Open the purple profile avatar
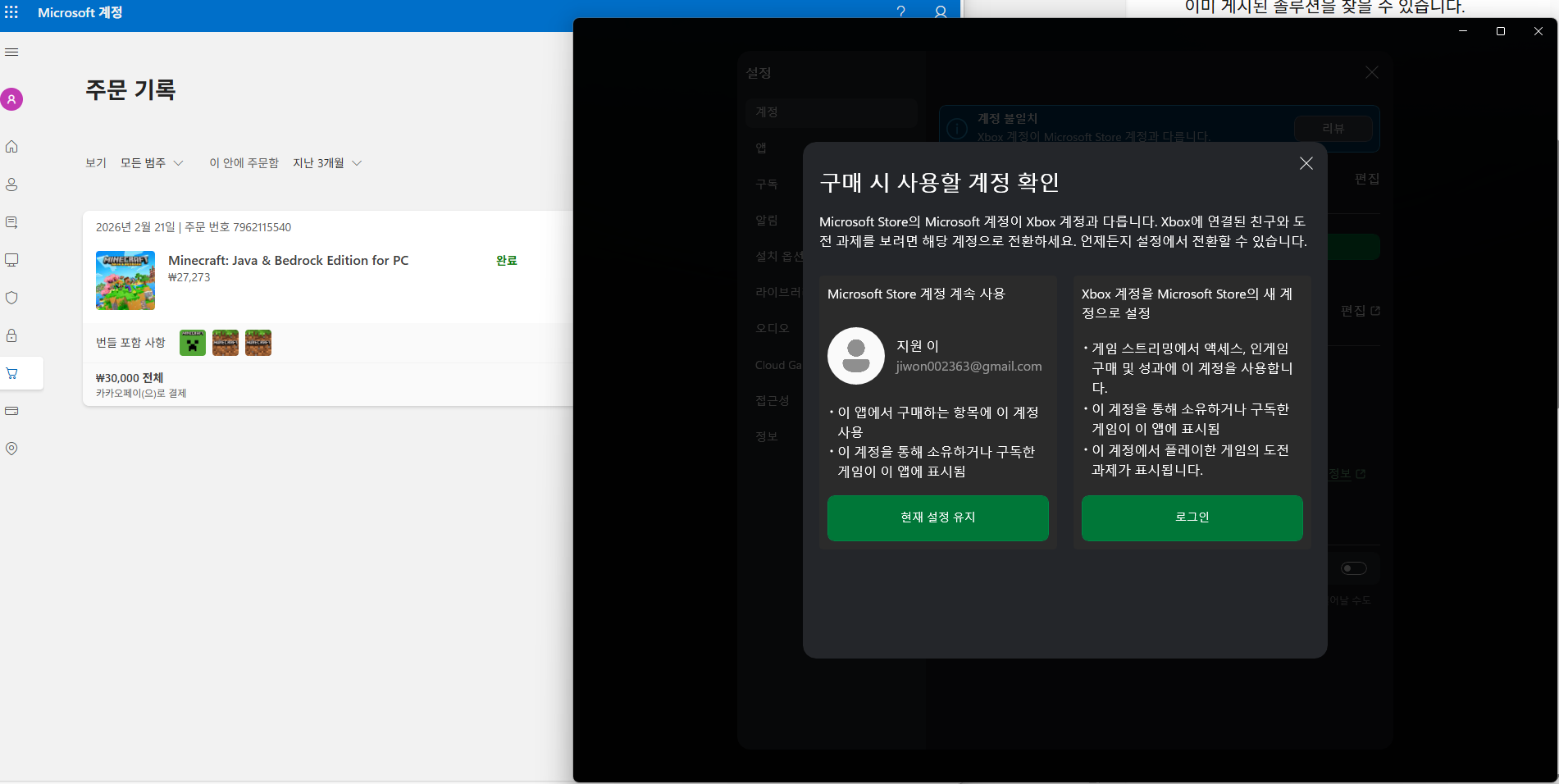 [11, 99]
